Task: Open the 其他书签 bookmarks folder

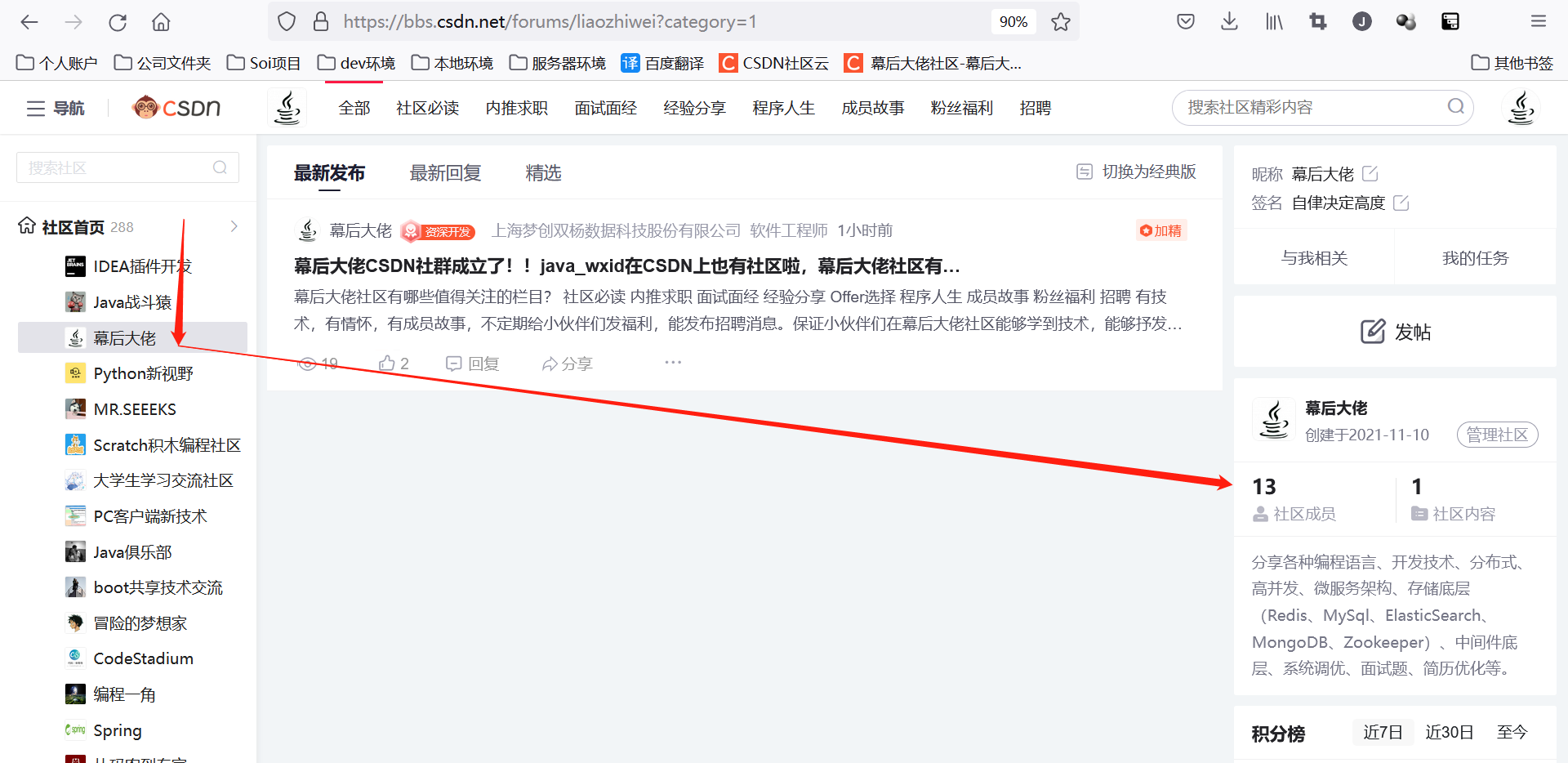Action: click(x=1512, y=62)
